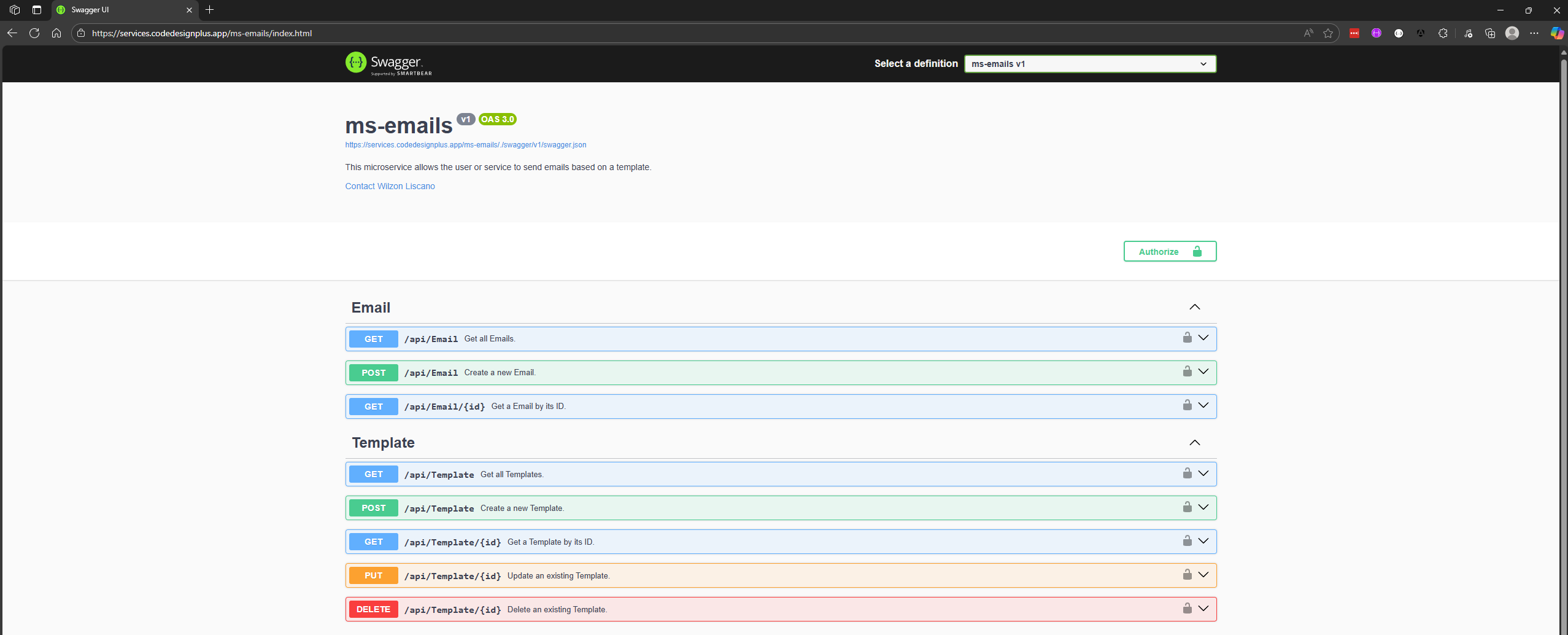
Task: Click the Template section heading
Action: [x=383, y=443]
